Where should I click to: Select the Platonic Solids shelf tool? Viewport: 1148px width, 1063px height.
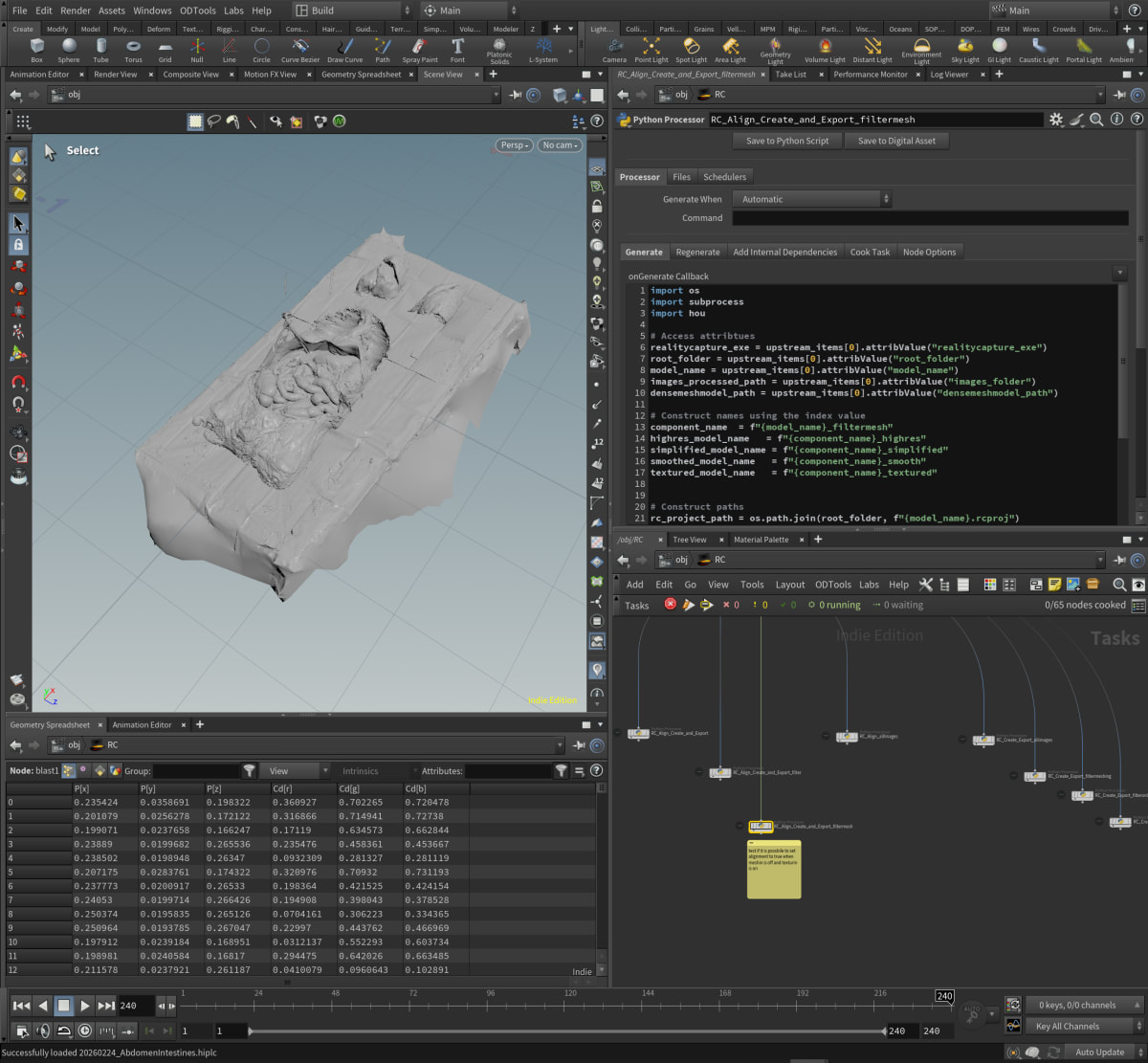499,51
